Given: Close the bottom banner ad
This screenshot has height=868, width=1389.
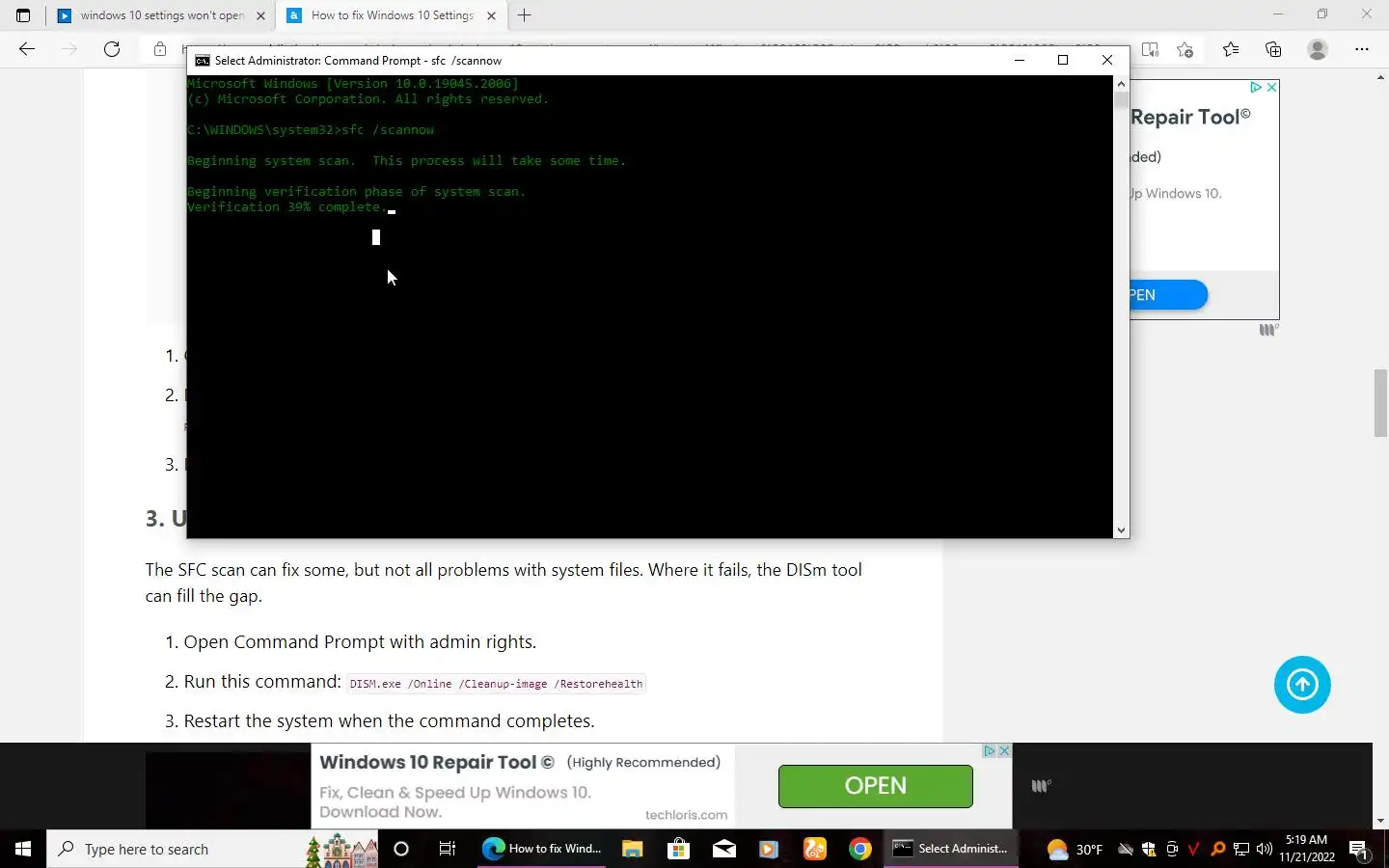Looking at the screenshot, I should point(1004,750).
